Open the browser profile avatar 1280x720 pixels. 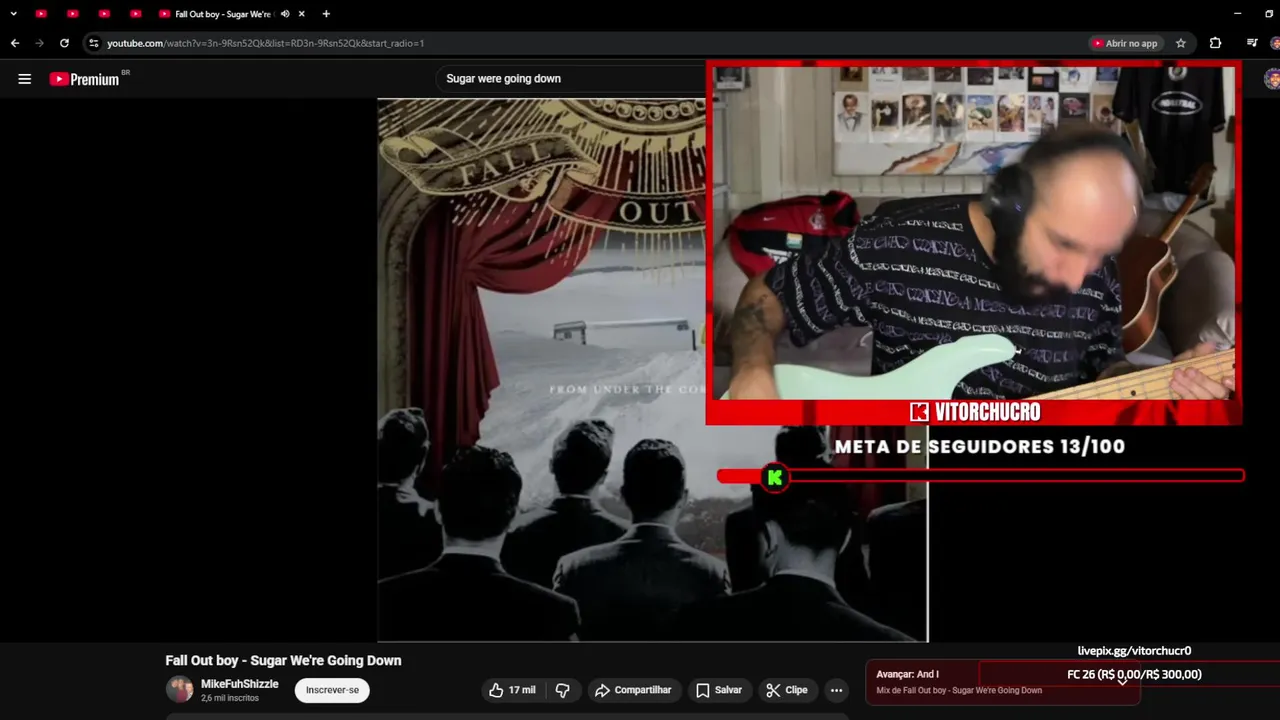(1275, 43)
